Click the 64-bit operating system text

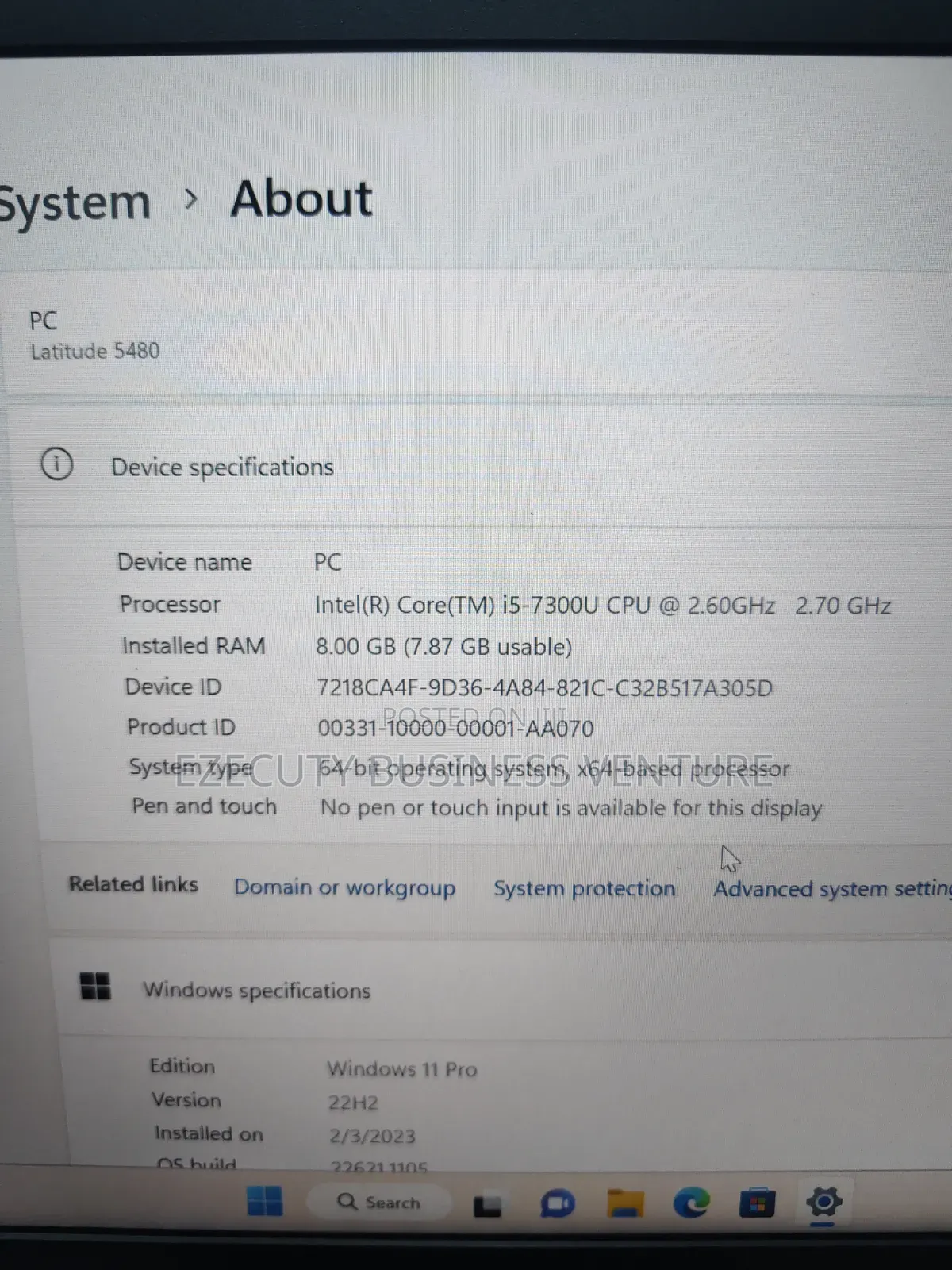tap(554, 768)
